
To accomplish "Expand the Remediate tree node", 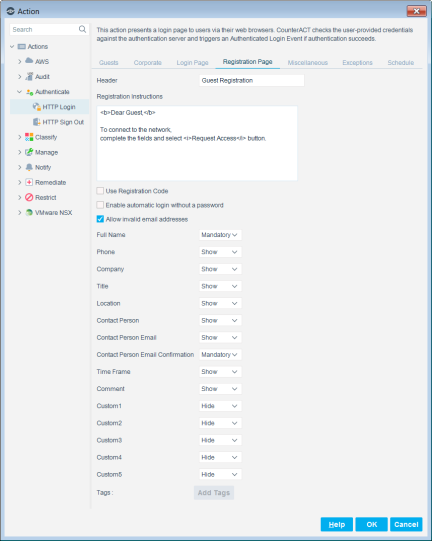I will 20,182.
